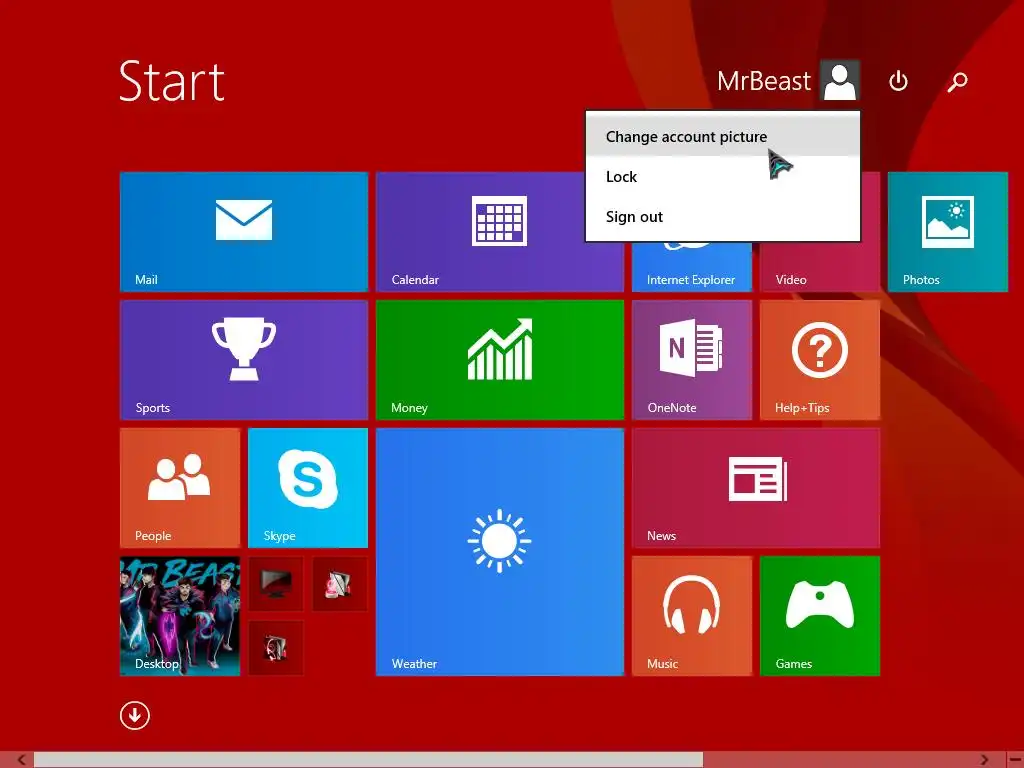
Task: Open the Money tile
Action: click(500, 360)
